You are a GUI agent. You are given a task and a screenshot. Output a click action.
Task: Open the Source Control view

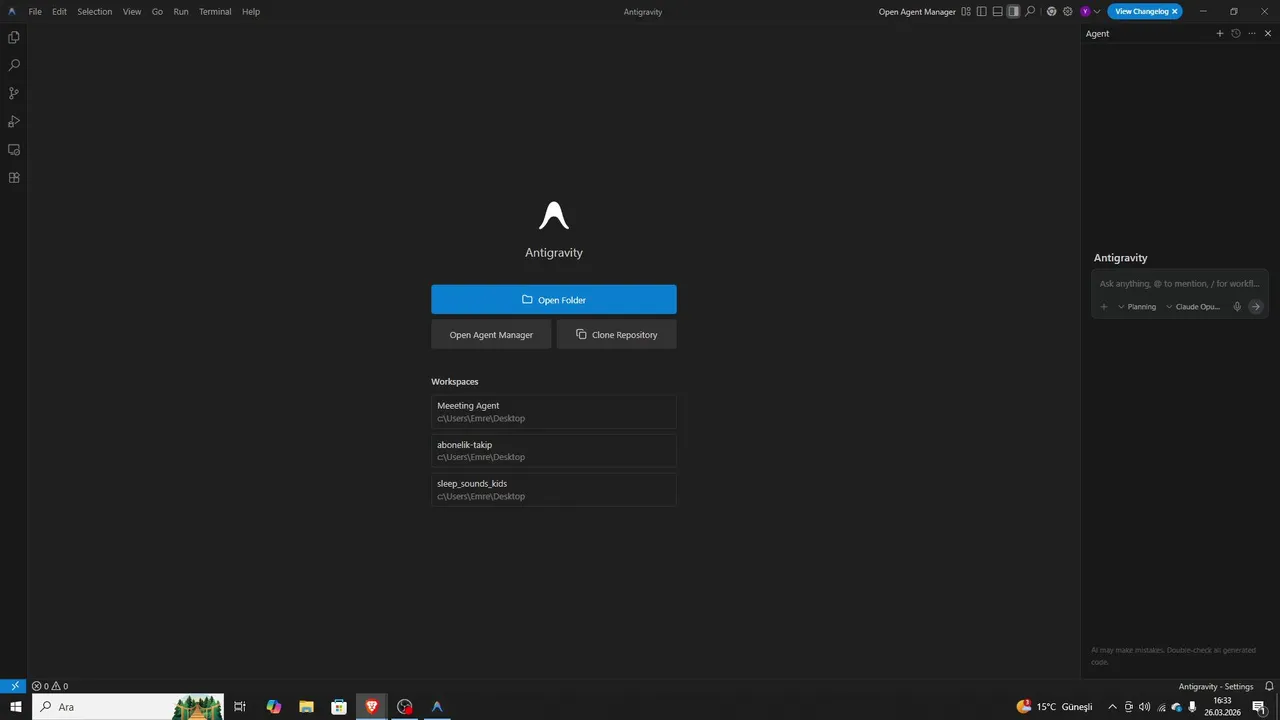click(14, 93)
